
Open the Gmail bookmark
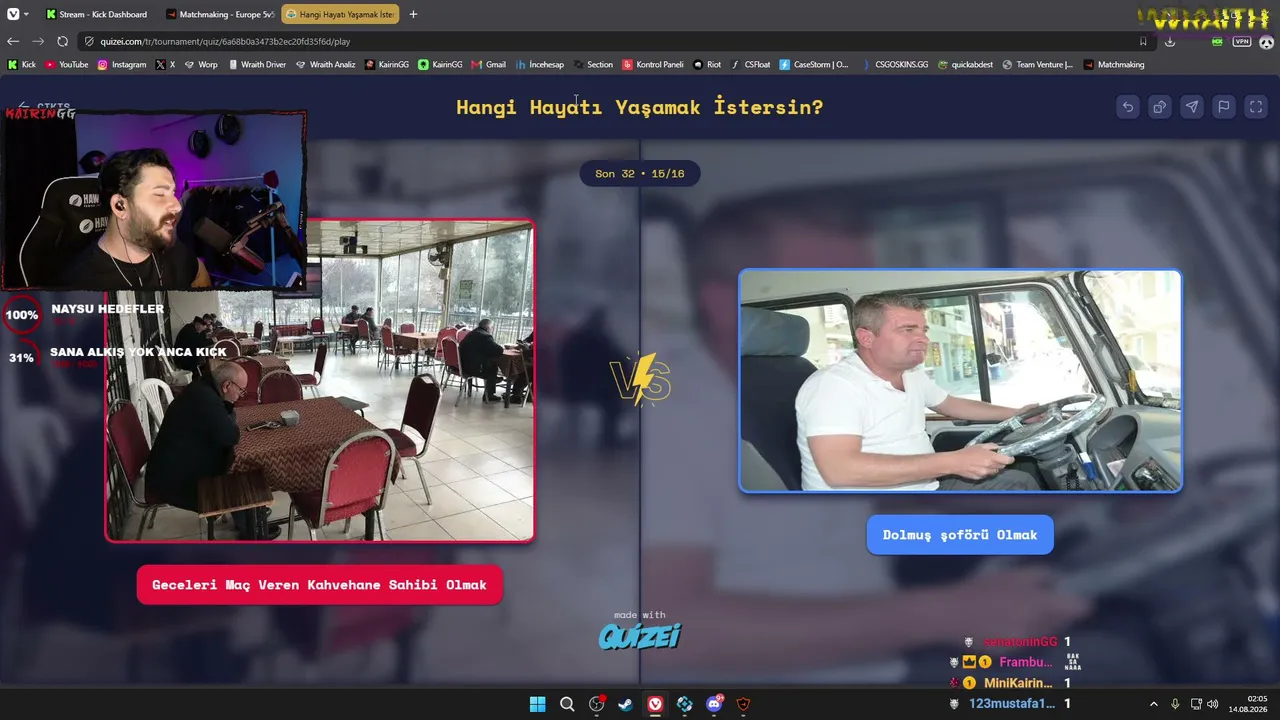click(x=489, y=65)
